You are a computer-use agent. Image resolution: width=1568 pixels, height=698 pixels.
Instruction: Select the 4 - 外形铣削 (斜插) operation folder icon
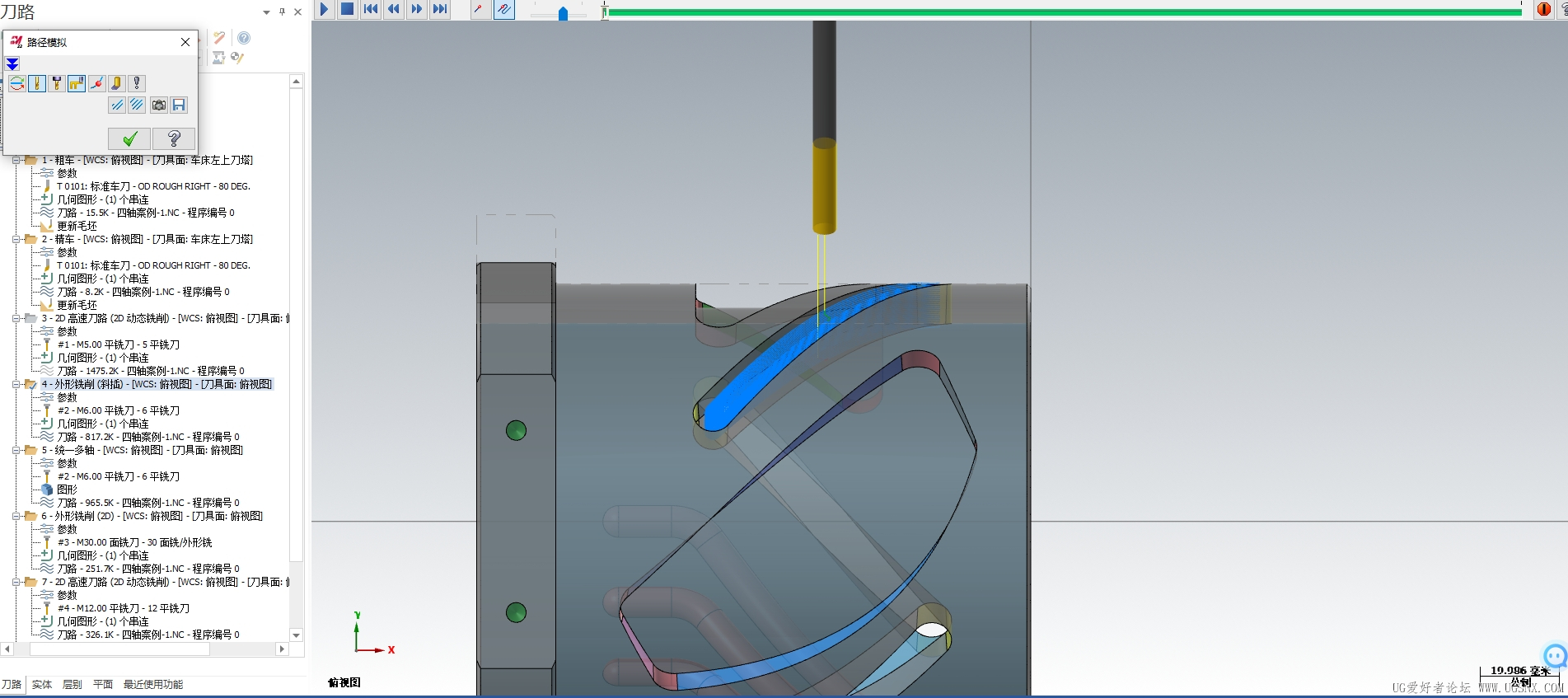tap(30, 384)
